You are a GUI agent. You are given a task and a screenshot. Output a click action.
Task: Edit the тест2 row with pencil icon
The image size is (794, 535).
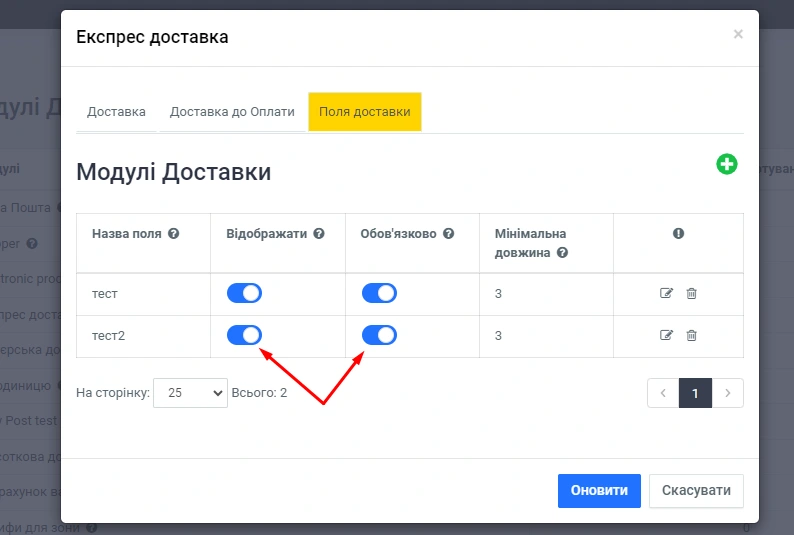coord(666,335)
